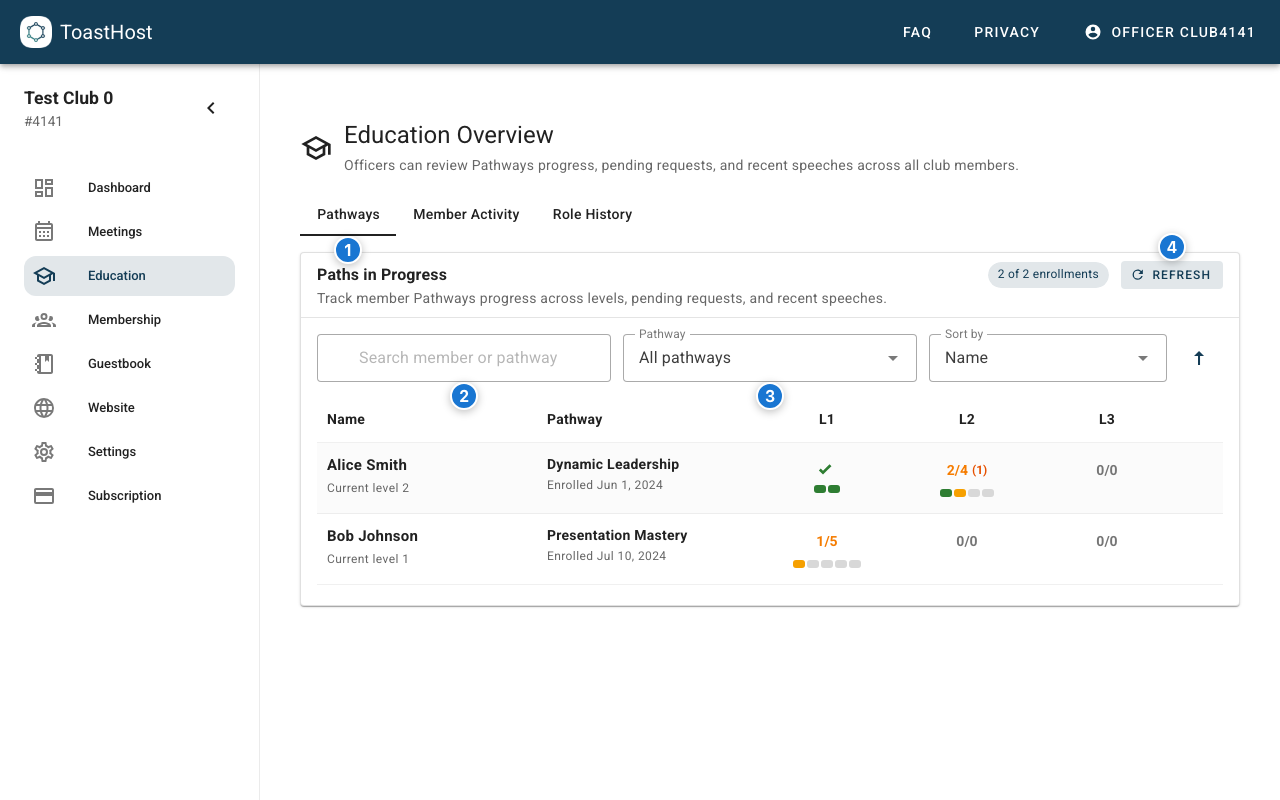Open the Settings gear icon

(44, 451)
